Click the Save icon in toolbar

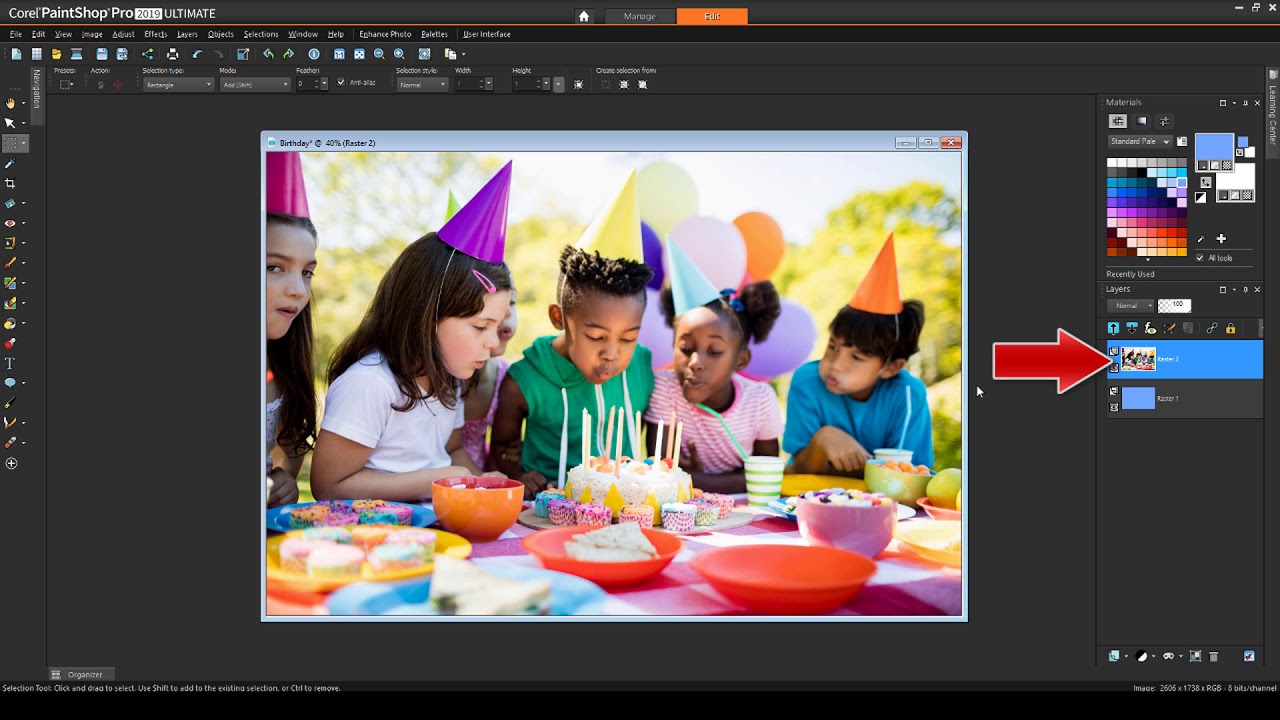102,54
